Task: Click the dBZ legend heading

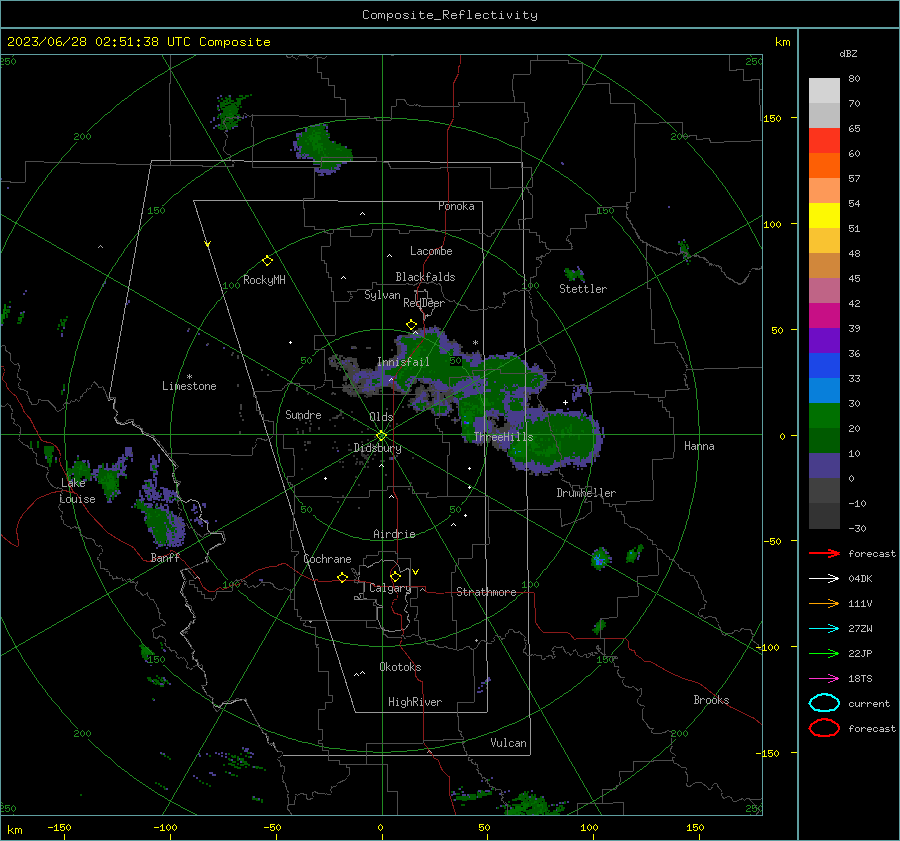Action: (x=848, y=54)
